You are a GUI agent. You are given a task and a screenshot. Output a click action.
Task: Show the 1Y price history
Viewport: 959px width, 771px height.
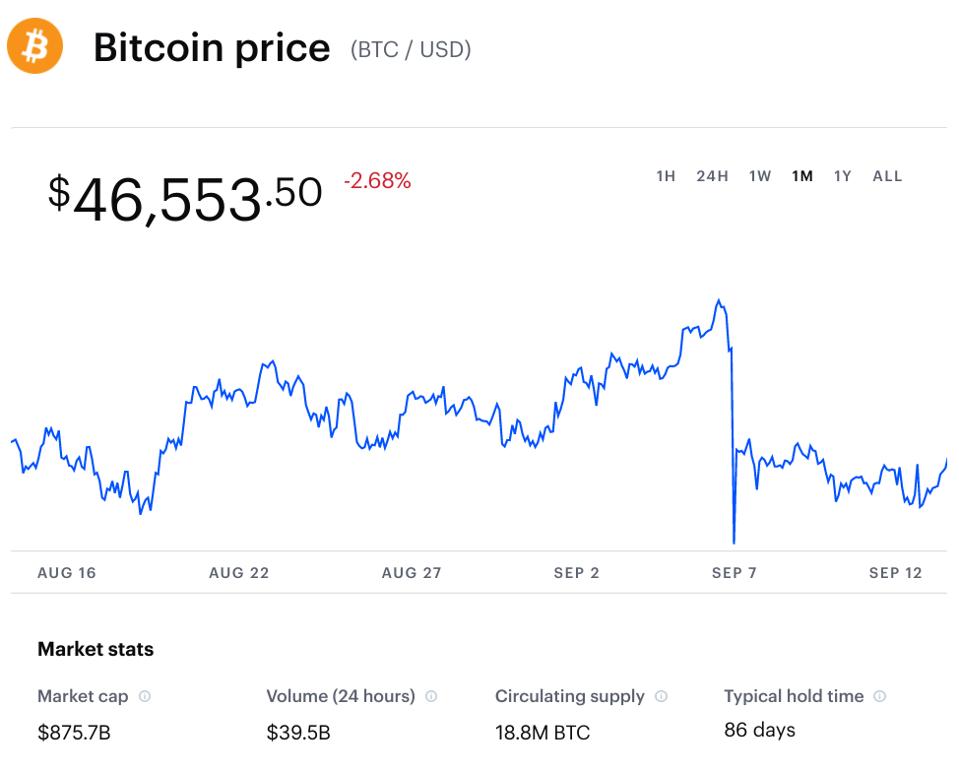coord(843,176)
